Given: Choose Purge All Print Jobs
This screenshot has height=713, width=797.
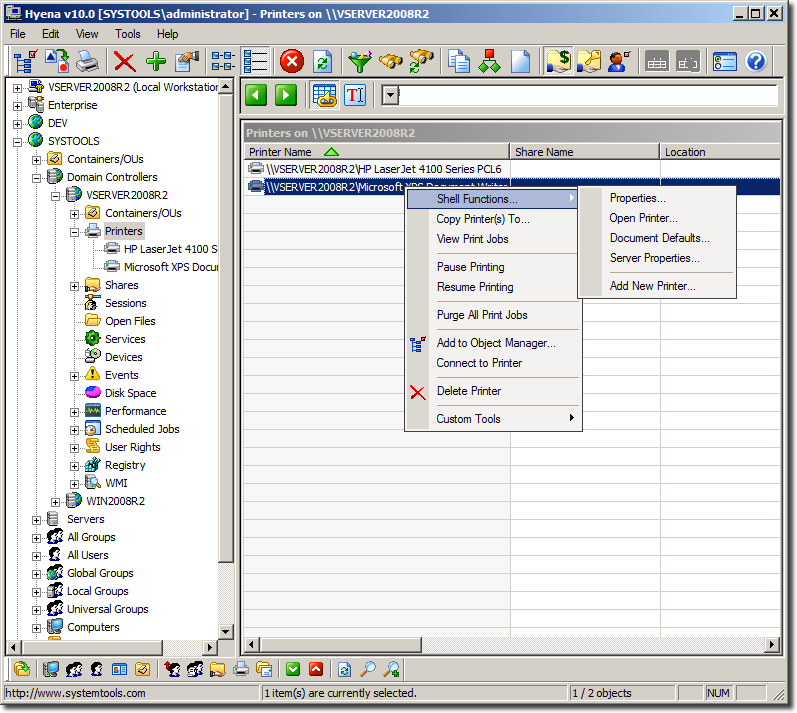Looking at the screenshot, I should click(482, 315).
